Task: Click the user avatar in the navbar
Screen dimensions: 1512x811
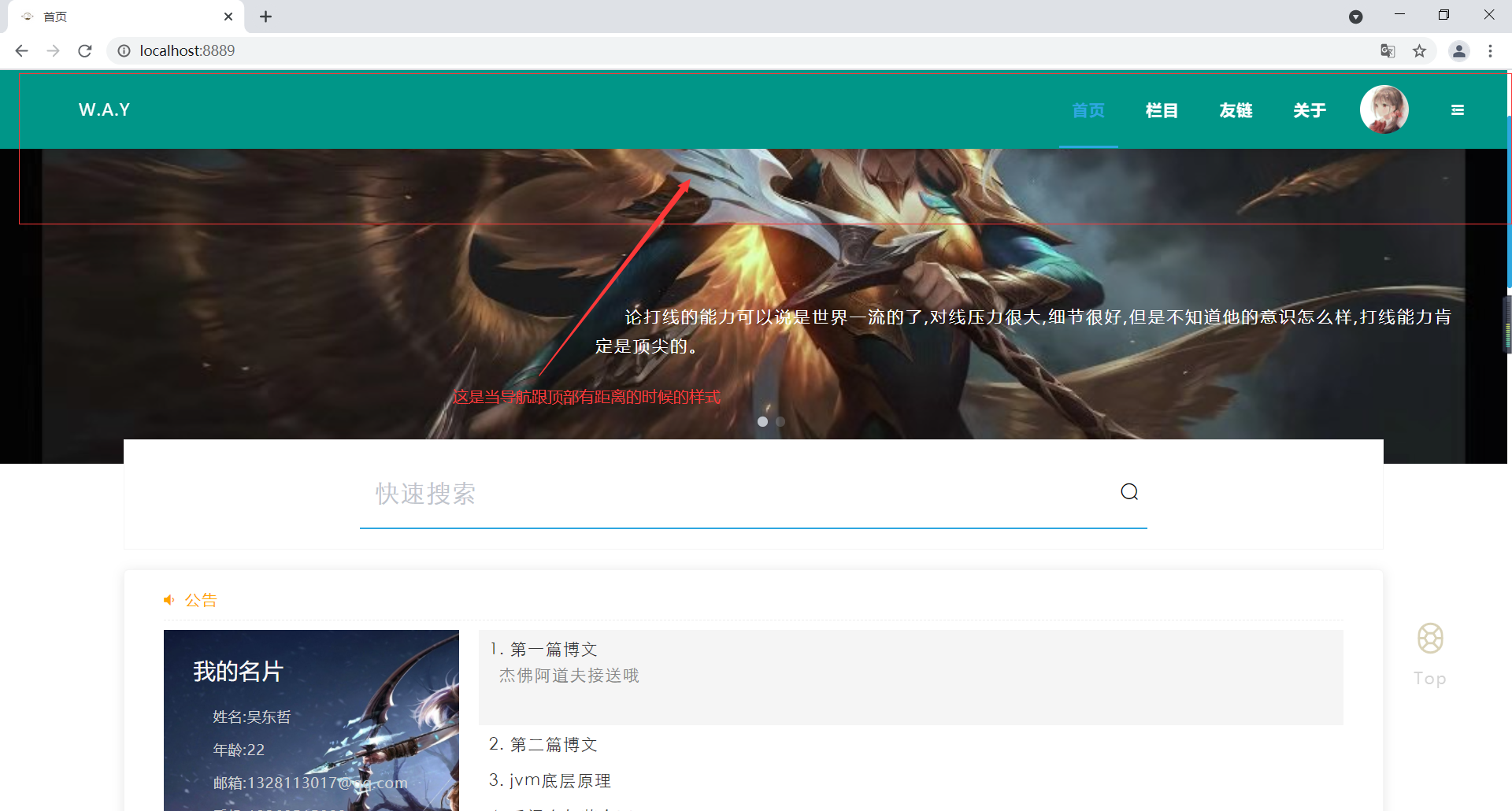Action: coord(1384,109)
